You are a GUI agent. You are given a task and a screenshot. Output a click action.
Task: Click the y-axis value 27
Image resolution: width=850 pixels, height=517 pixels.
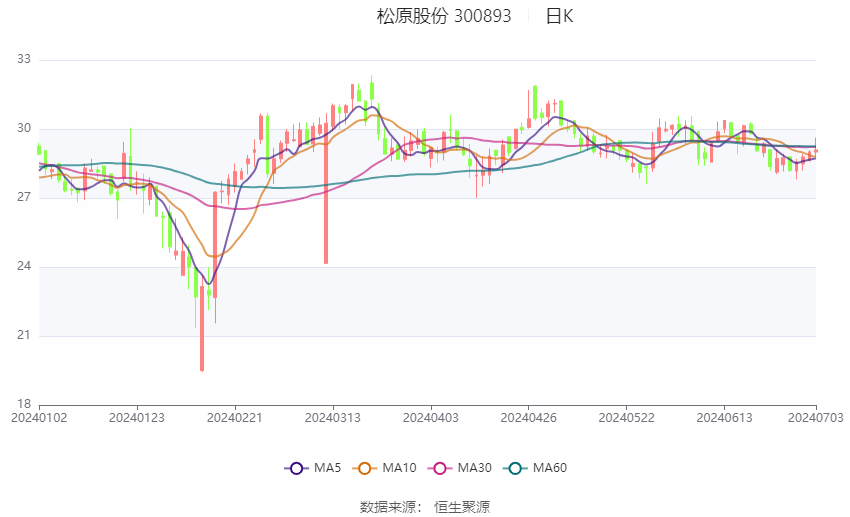[24, 197]
